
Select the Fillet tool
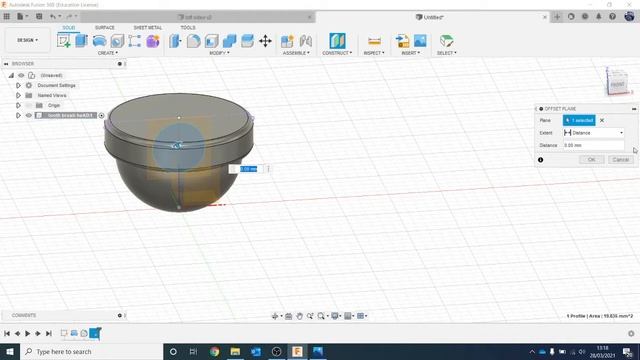tap(193, 41)
